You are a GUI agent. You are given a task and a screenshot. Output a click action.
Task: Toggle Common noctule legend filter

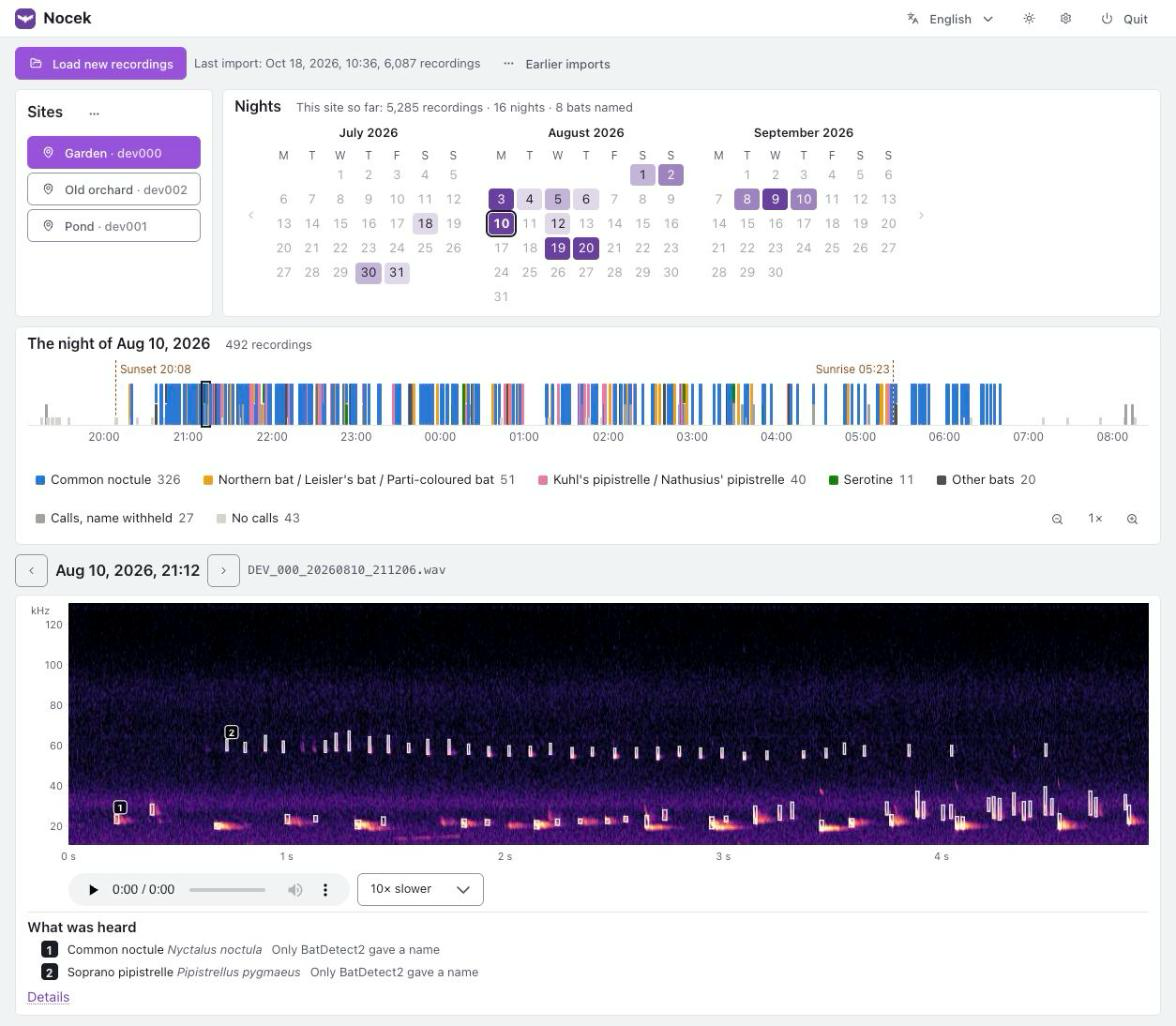click(108, 479)
